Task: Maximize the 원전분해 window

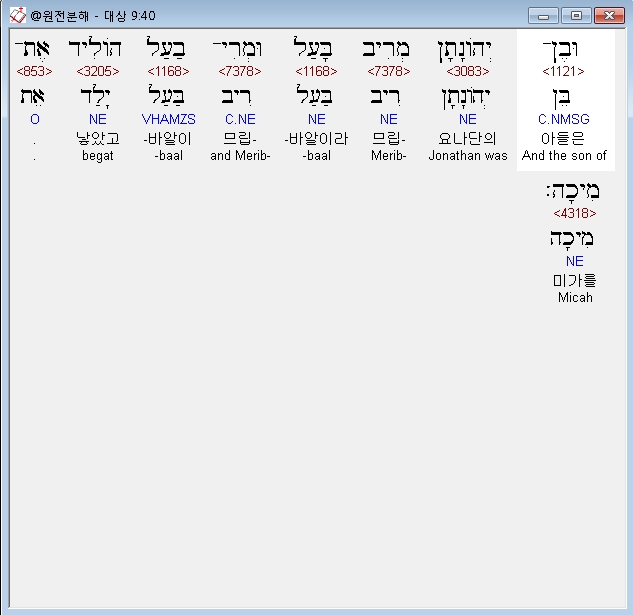Action: coord(576,16)
